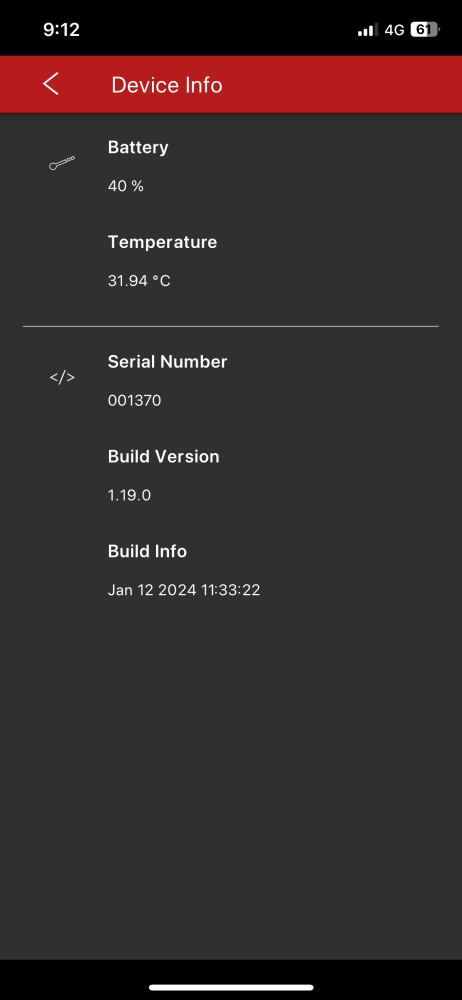This screenshot has height=1000, width=462.
Task: Tap the 4G network indicator
Action: pyautogui.click(x=394, y=30)
